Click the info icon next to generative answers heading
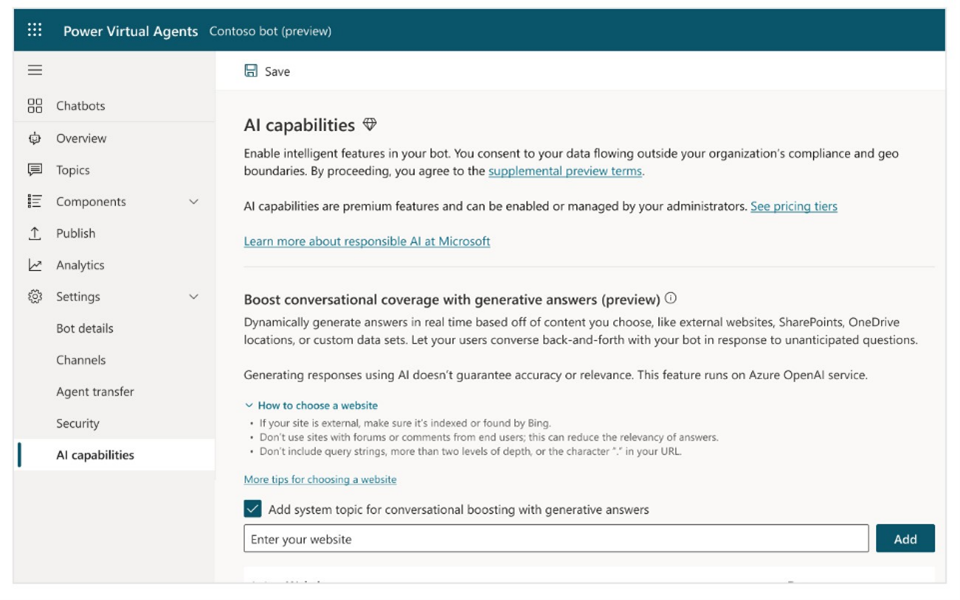Screen dimensions: 960x600 (671, 298)
